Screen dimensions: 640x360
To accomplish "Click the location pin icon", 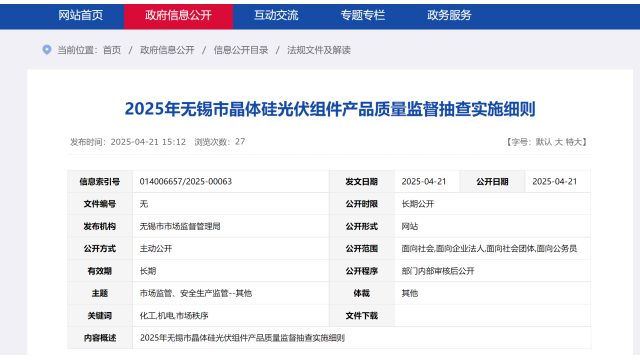I will pos(47,50).
